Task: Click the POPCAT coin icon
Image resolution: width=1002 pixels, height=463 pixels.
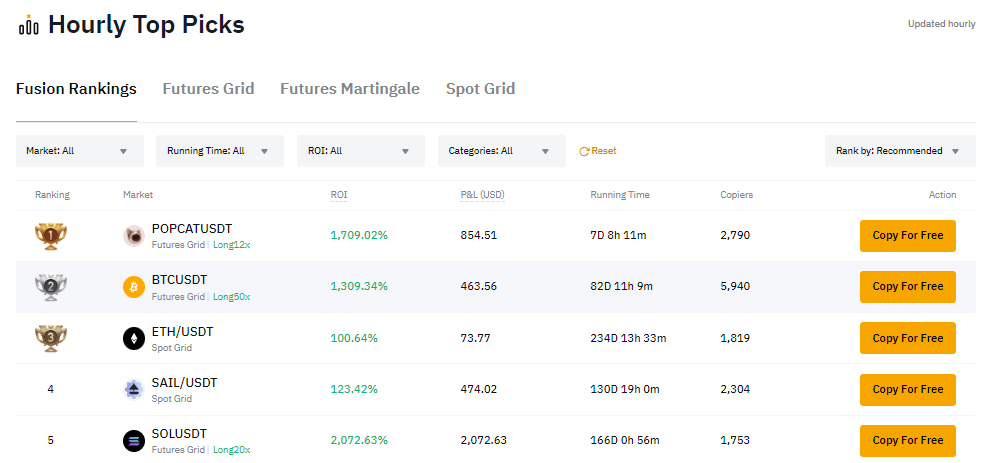Action: (x=133, y=236)
